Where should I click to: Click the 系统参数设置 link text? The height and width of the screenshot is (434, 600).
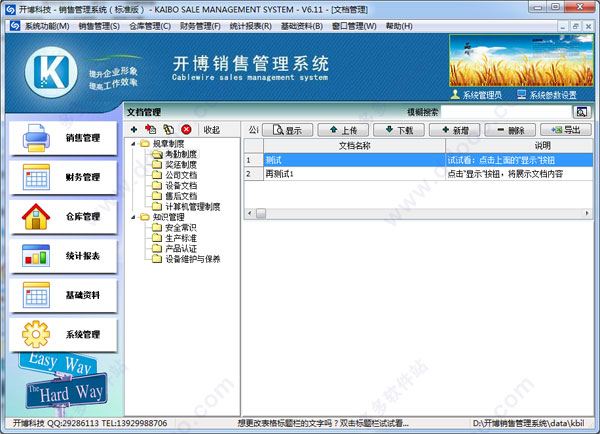[553, 95]
